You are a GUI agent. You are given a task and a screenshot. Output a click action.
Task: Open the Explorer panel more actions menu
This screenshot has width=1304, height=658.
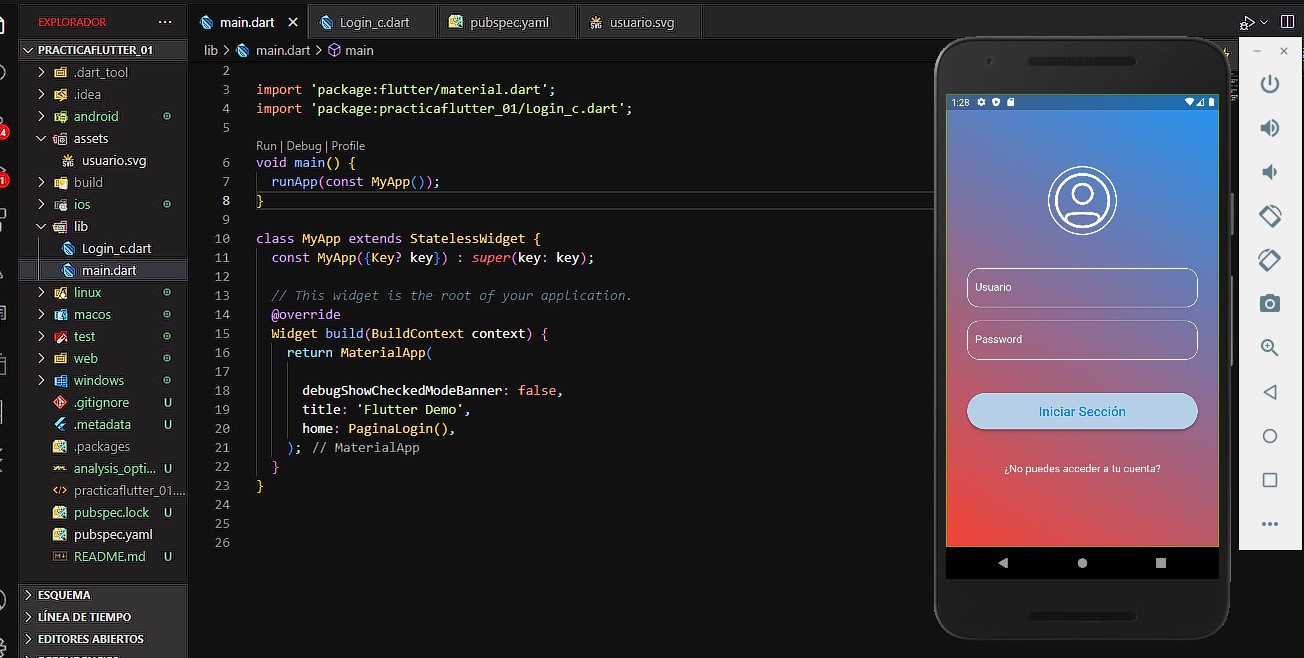click(x=165, y=22)
